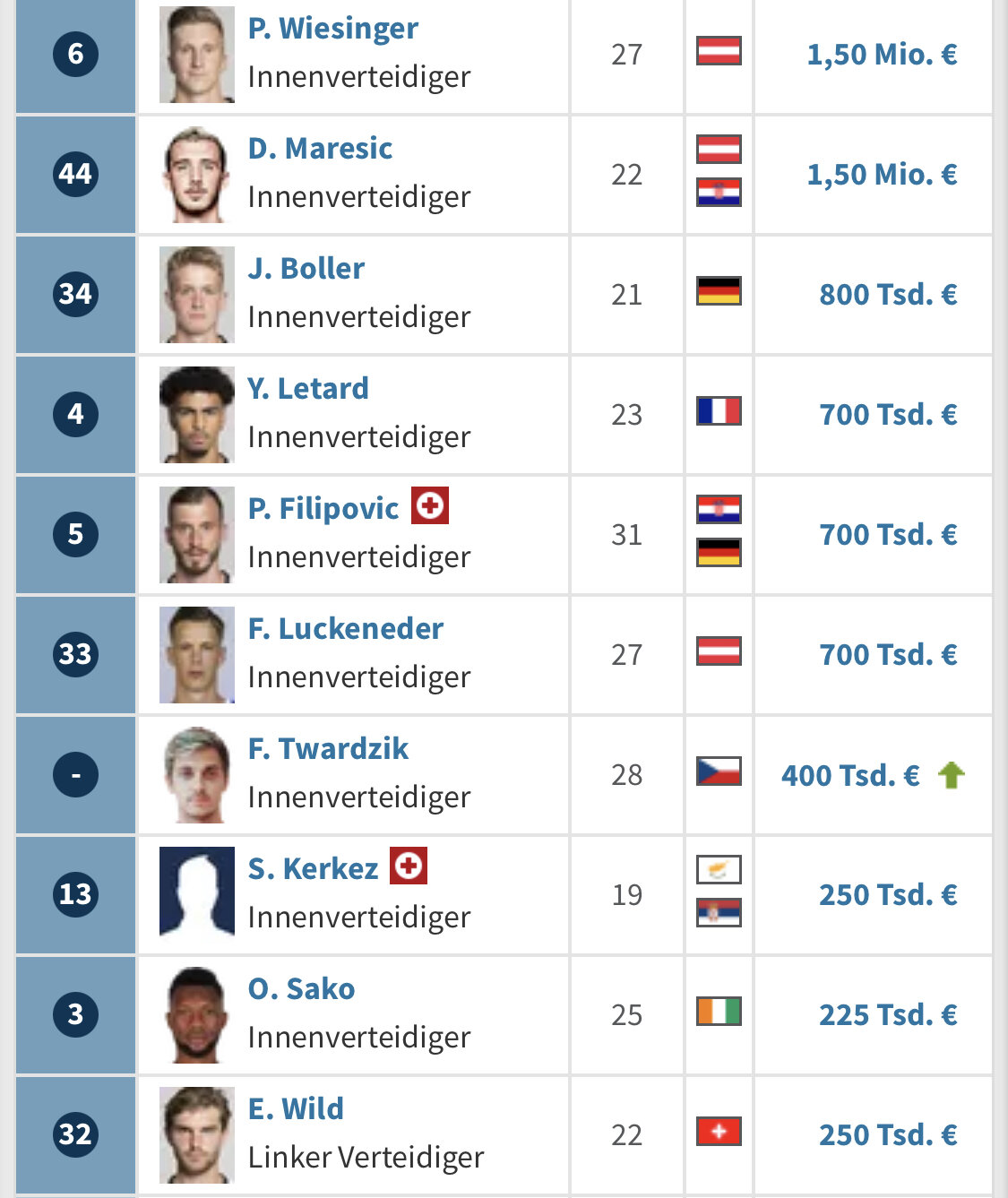This screenshot has height=1198, width=1008.
Task: Click the portrait photo of Y. Letard
Action: tap(197, 415)
